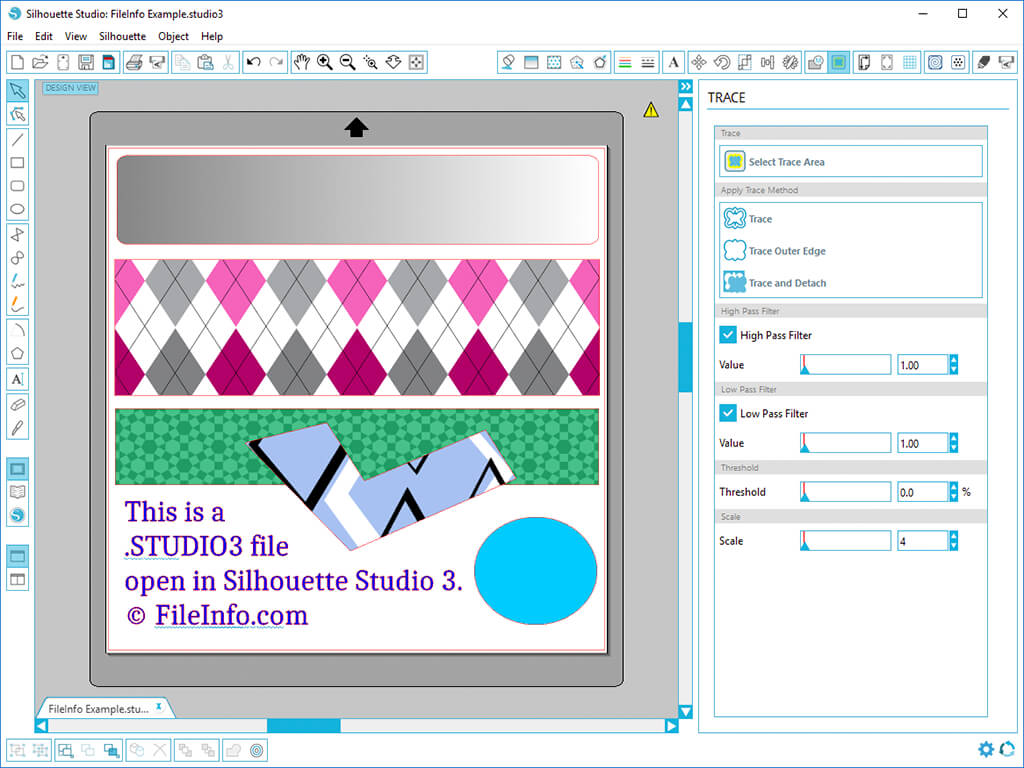Click the yellow warning triangle icon
1024x768 pixels.
pyautogui.click(x=650, y=110)
